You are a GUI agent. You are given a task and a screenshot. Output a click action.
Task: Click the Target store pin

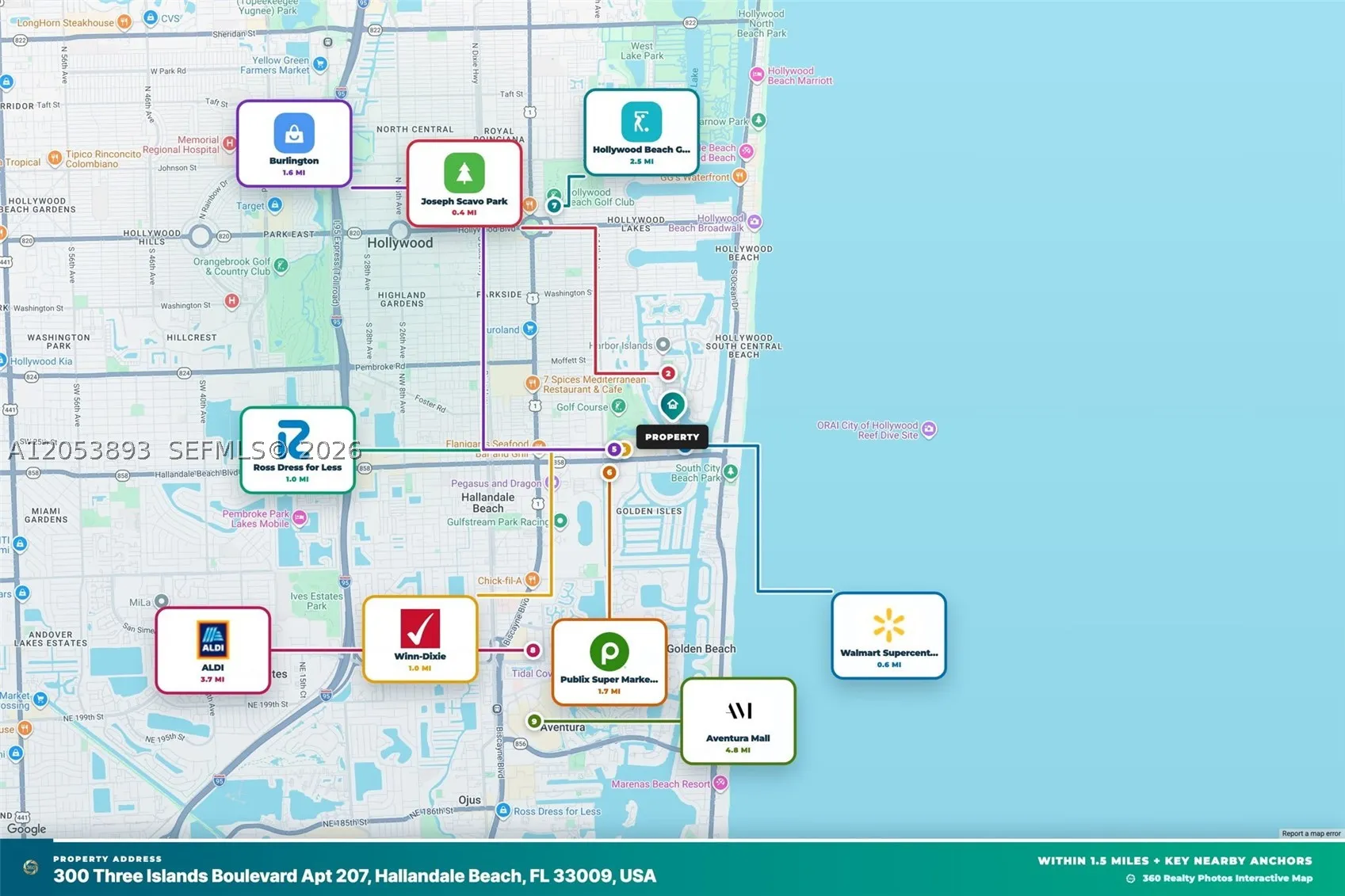(x=274, y=205)
